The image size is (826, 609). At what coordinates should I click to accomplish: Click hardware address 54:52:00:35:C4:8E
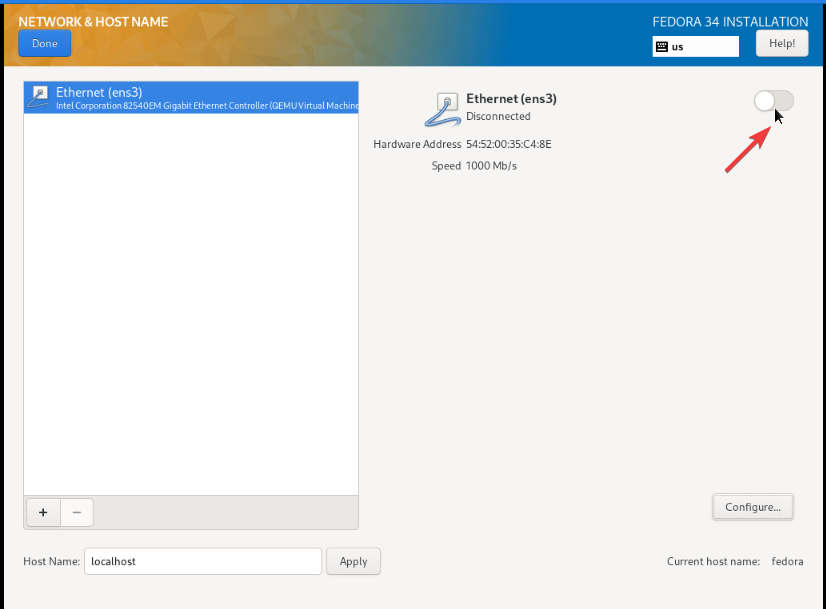pos(508,144)
